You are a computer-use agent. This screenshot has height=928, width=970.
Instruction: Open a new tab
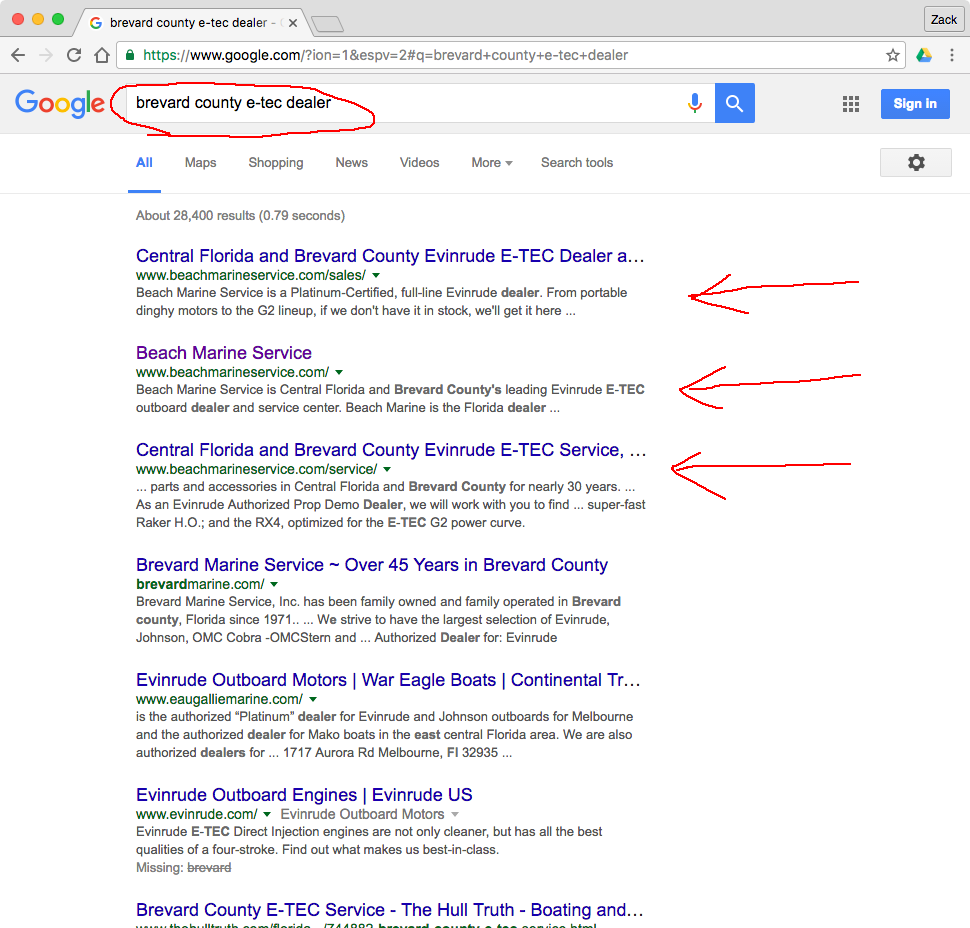(327, 24)
